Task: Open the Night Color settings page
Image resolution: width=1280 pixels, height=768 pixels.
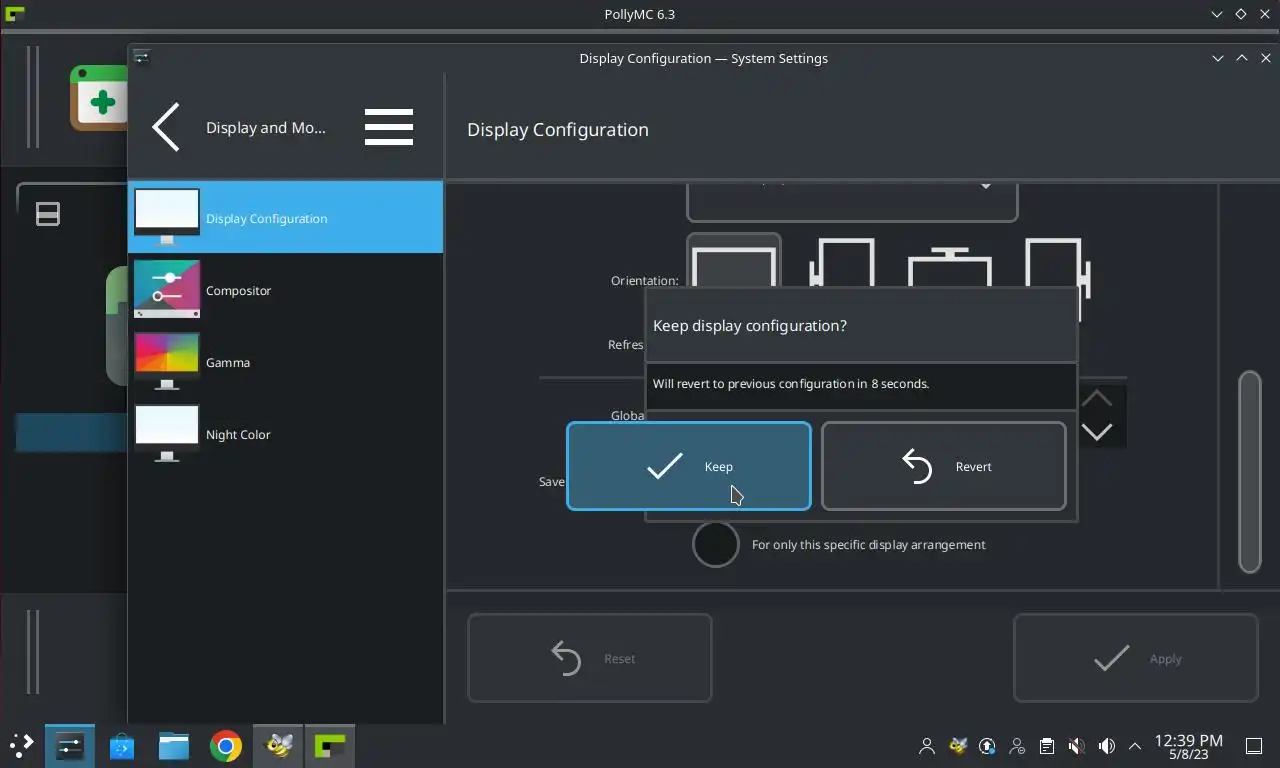Action: 286,434
